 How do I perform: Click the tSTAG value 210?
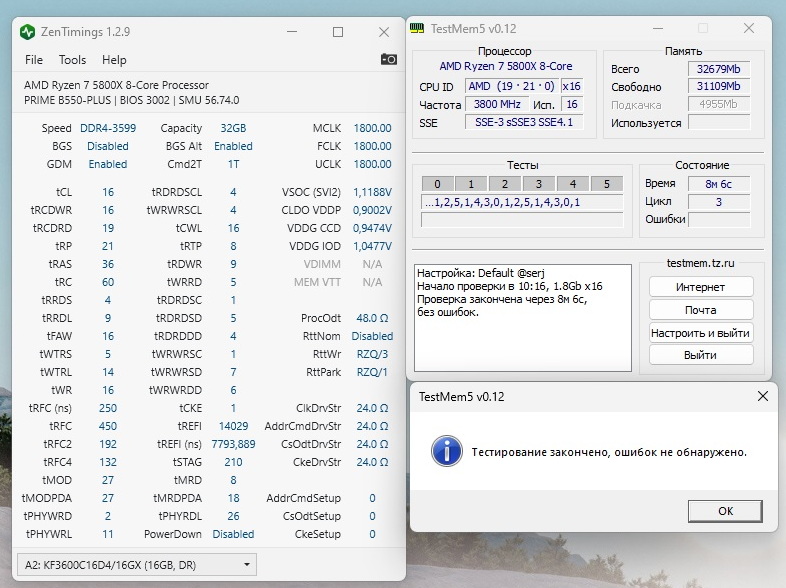click(233, 462)
